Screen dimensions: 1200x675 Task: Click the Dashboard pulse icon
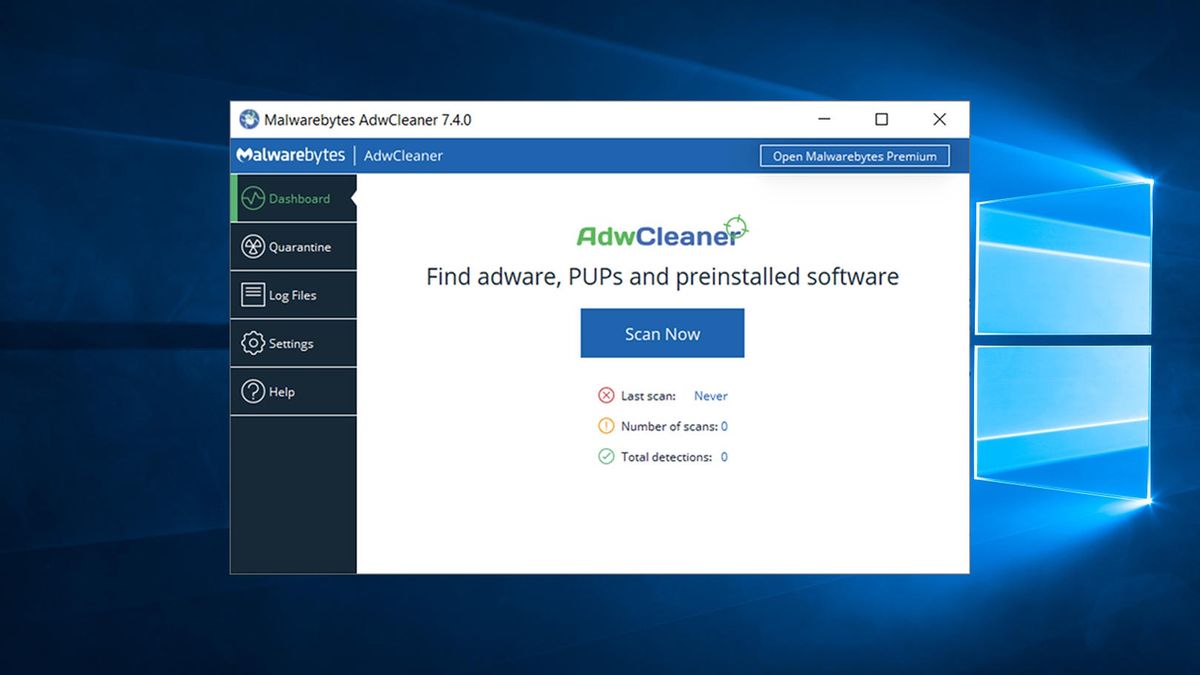253,198
